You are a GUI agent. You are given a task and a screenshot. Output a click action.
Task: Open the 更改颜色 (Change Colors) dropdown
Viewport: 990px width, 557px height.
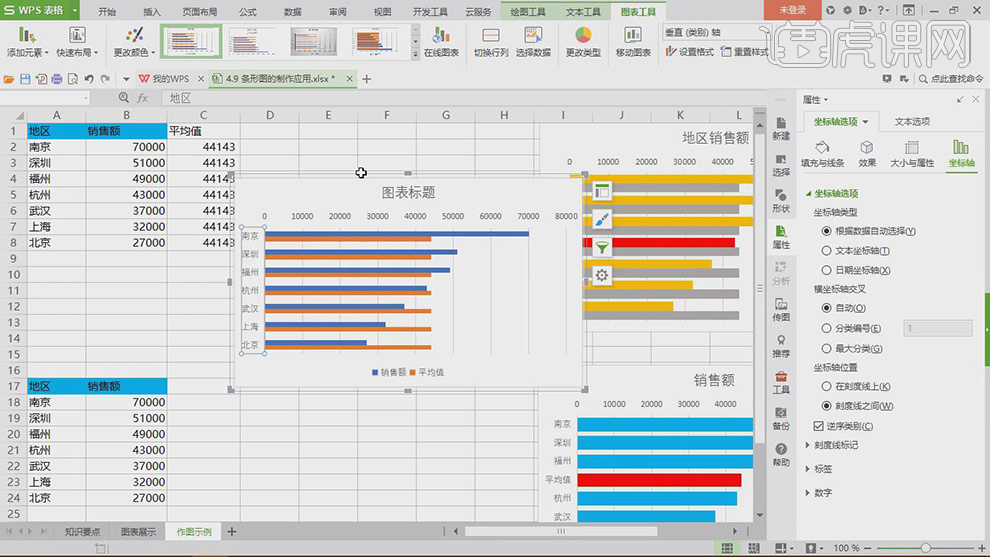tap(134, 42)
